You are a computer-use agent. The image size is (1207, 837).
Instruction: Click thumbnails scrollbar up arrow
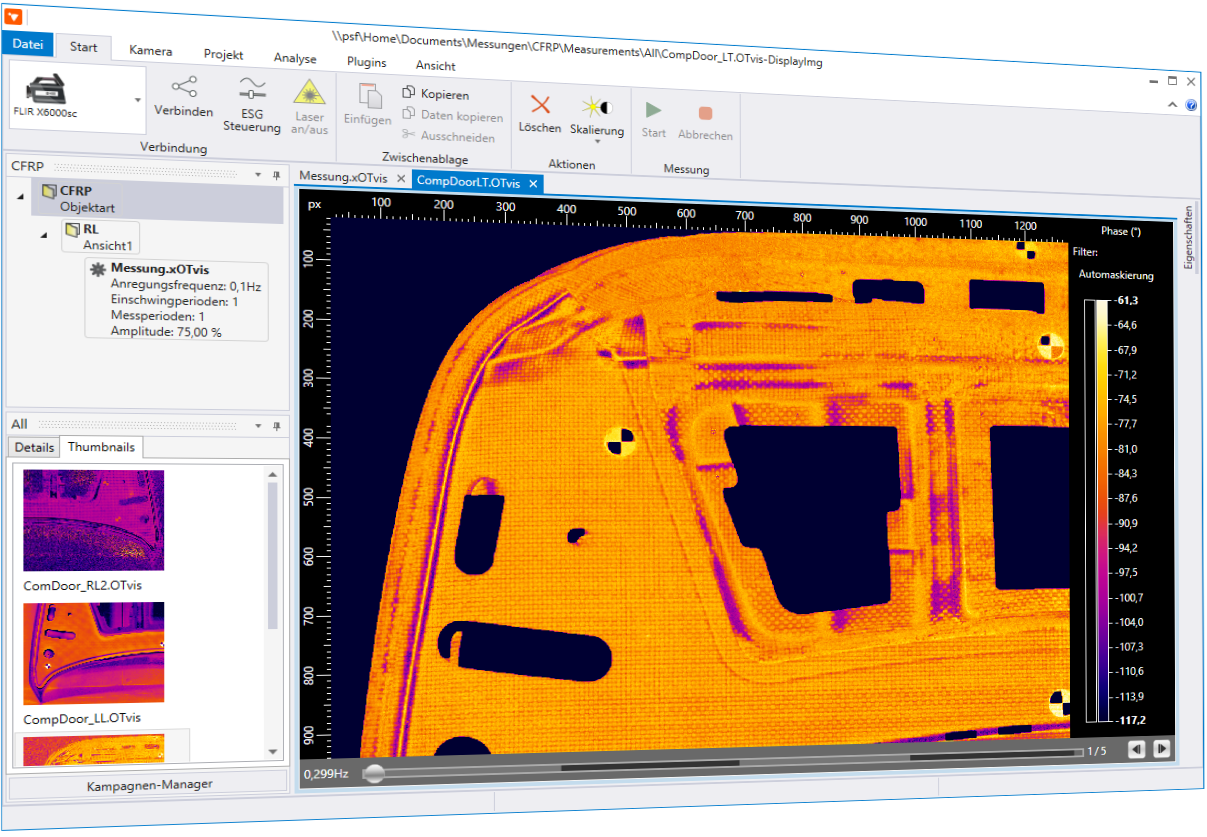[272, 474]
